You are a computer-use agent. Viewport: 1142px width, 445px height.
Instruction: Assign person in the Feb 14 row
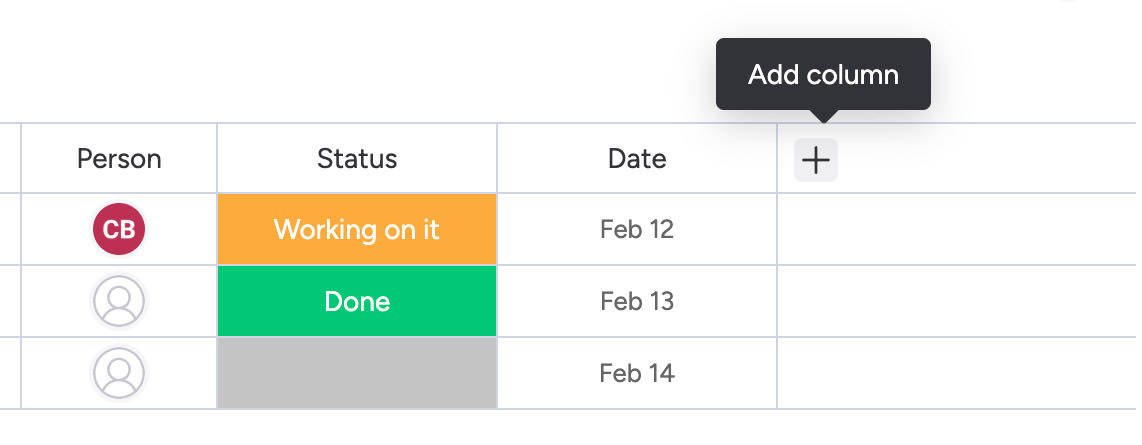tap(119, 373)
